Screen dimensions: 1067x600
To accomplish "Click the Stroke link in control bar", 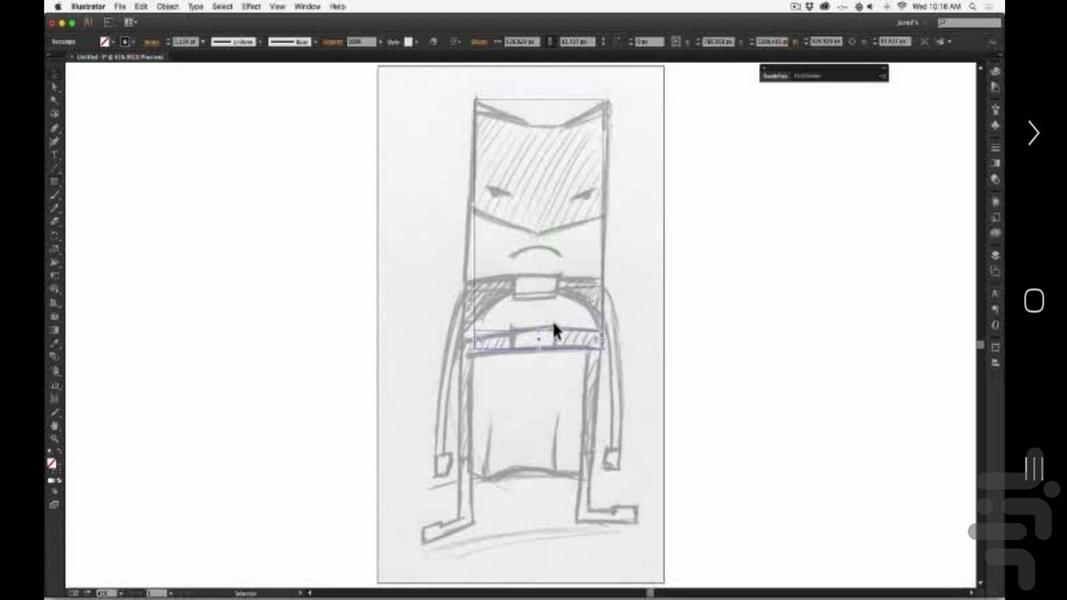I will point(152,41).
